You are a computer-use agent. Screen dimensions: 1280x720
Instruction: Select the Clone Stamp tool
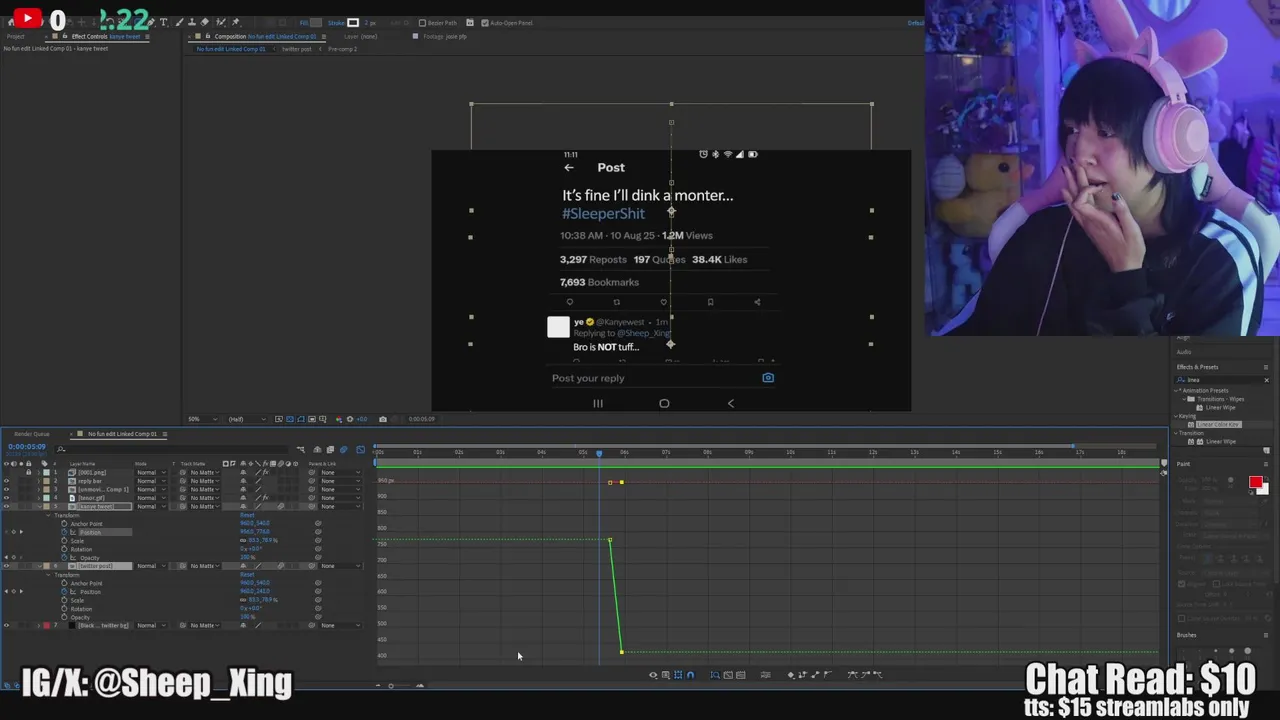click(x=192, y=22)
